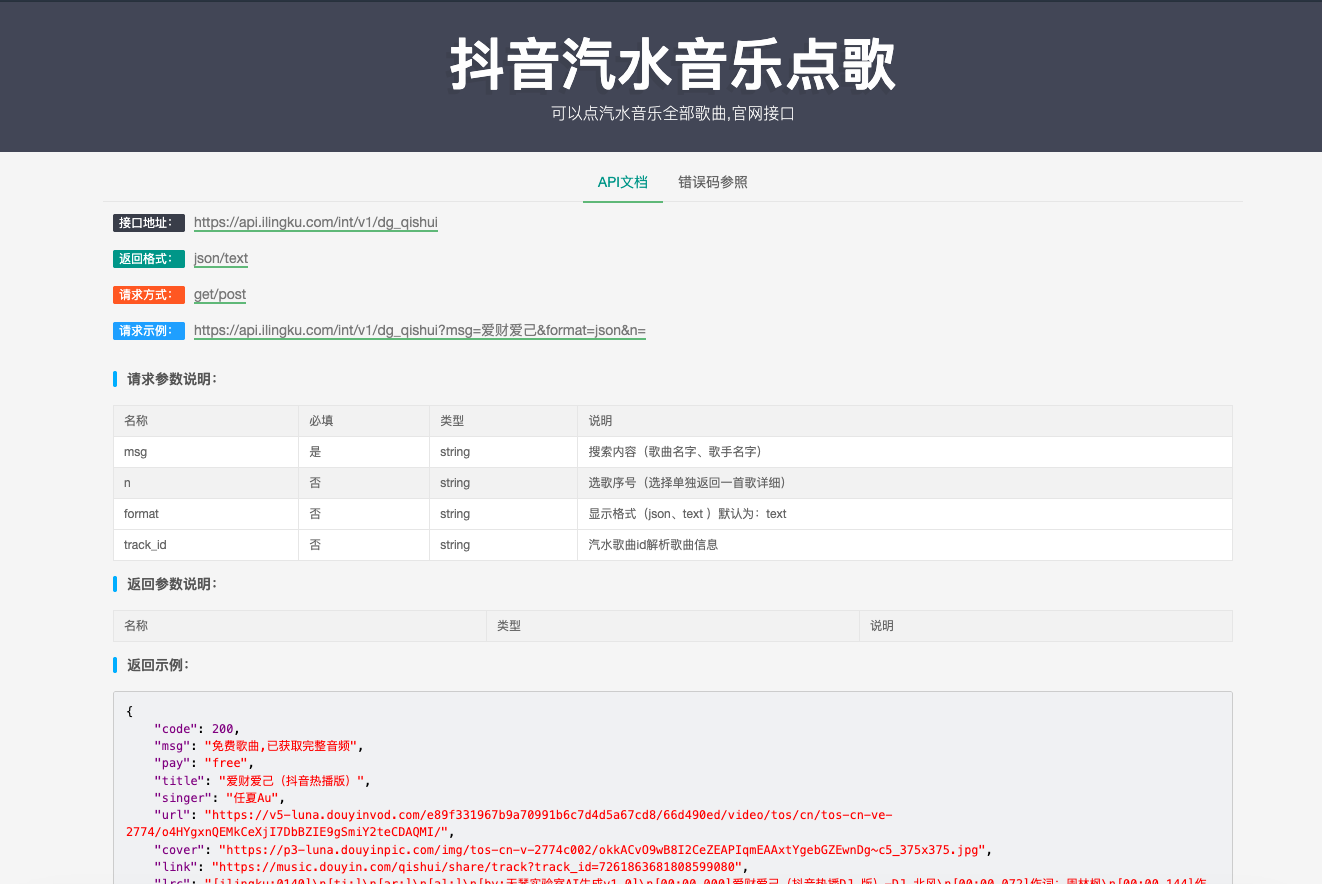Click the https://api.ilingku.com/int/v1/dg_qishui endpoint link
Viewport: 1322px width, 884px height.
click(316, 222)
